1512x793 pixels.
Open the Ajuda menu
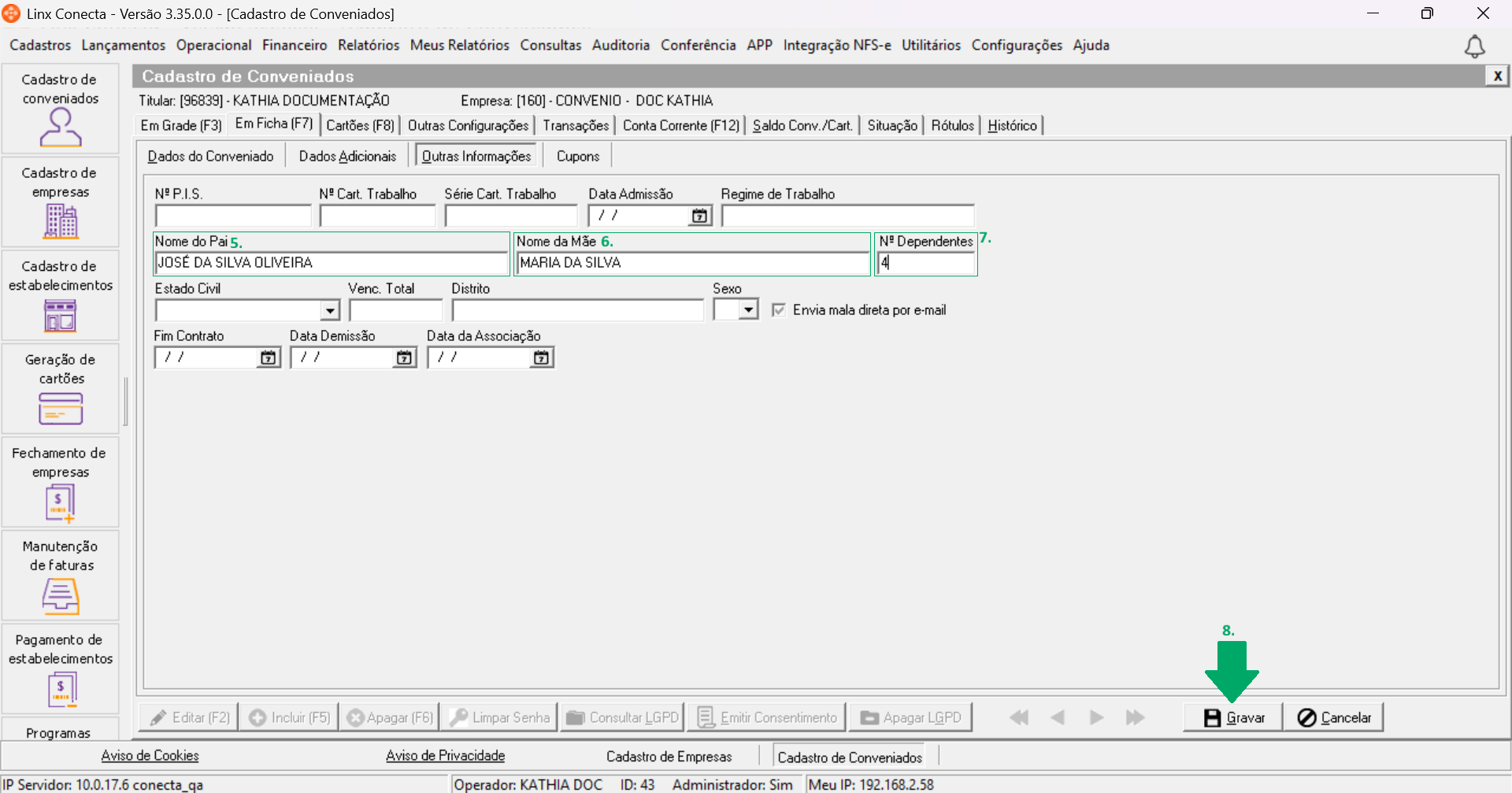point(1091,46)
